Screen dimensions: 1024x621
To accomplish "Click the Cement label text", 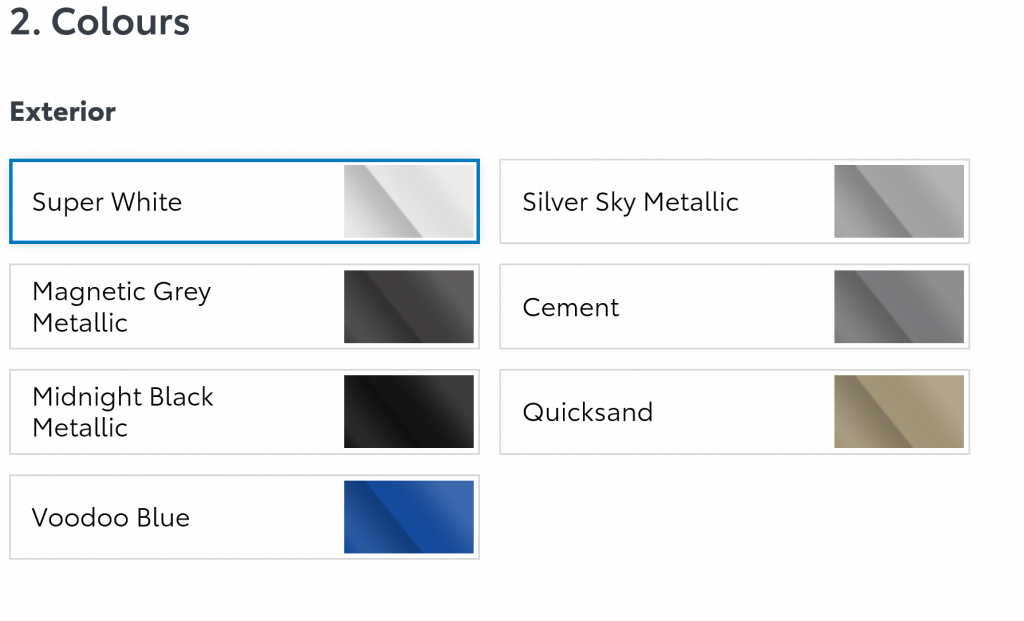I will click(571, 307).
